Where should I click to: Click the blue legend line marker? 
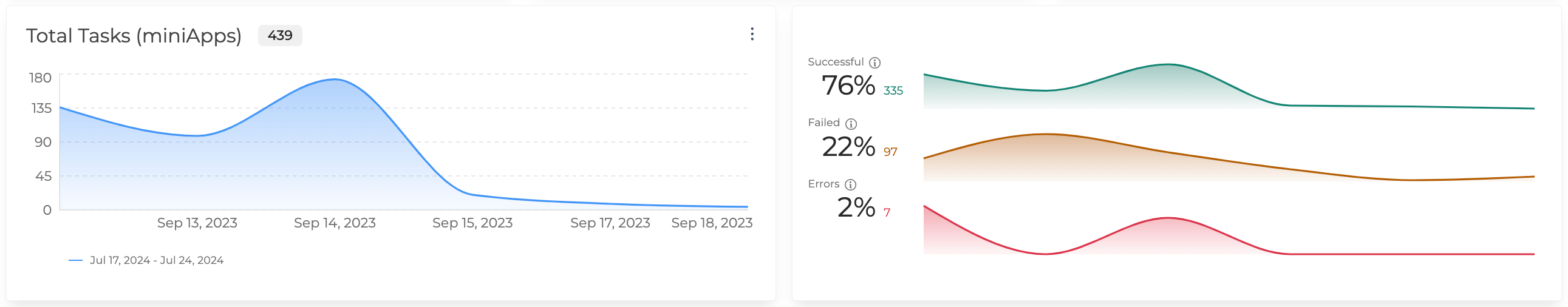(x=75, y=260)
